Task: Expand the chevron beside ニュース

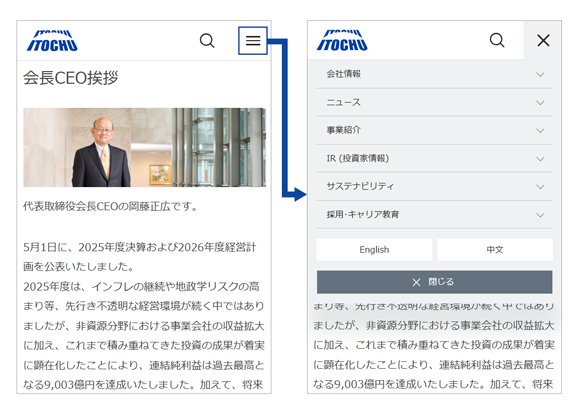Action: tap(540, 103)
